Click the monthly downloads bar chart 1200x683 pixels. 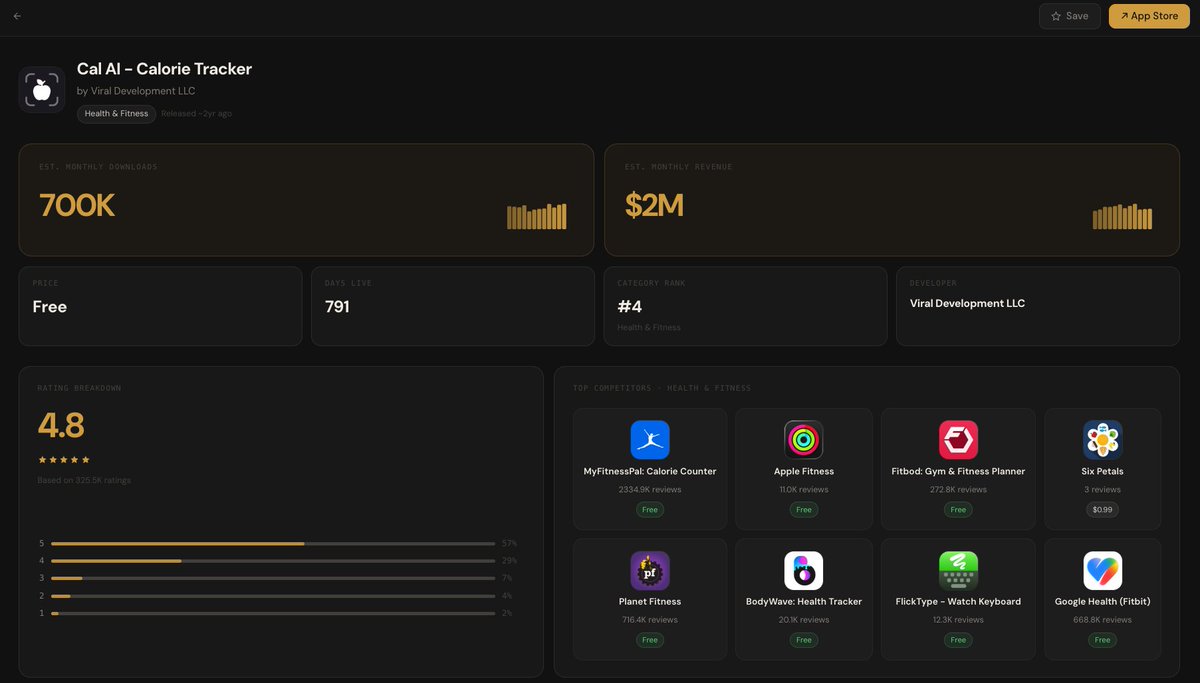click(x=537, y=217)
